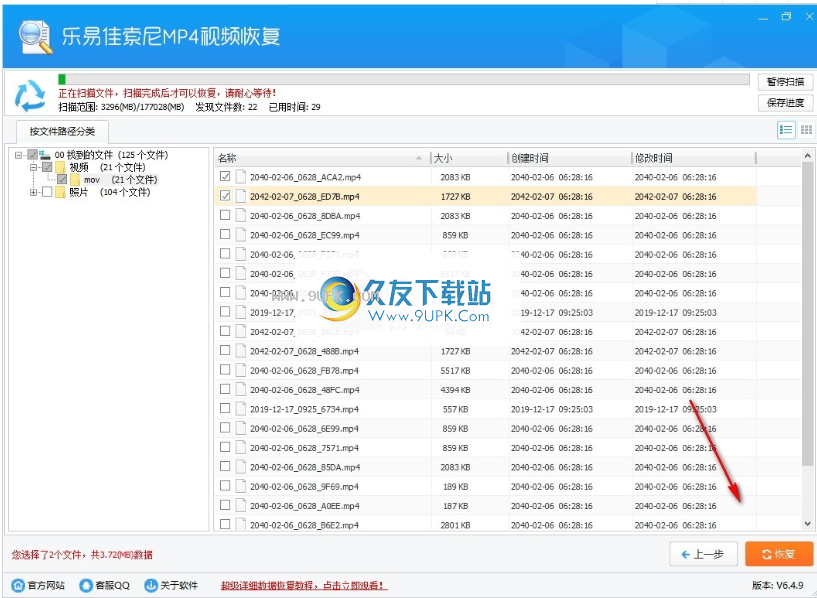Click the file list scroll up arrow
Screen dimensions: 817x598
(x=807, y=156)
